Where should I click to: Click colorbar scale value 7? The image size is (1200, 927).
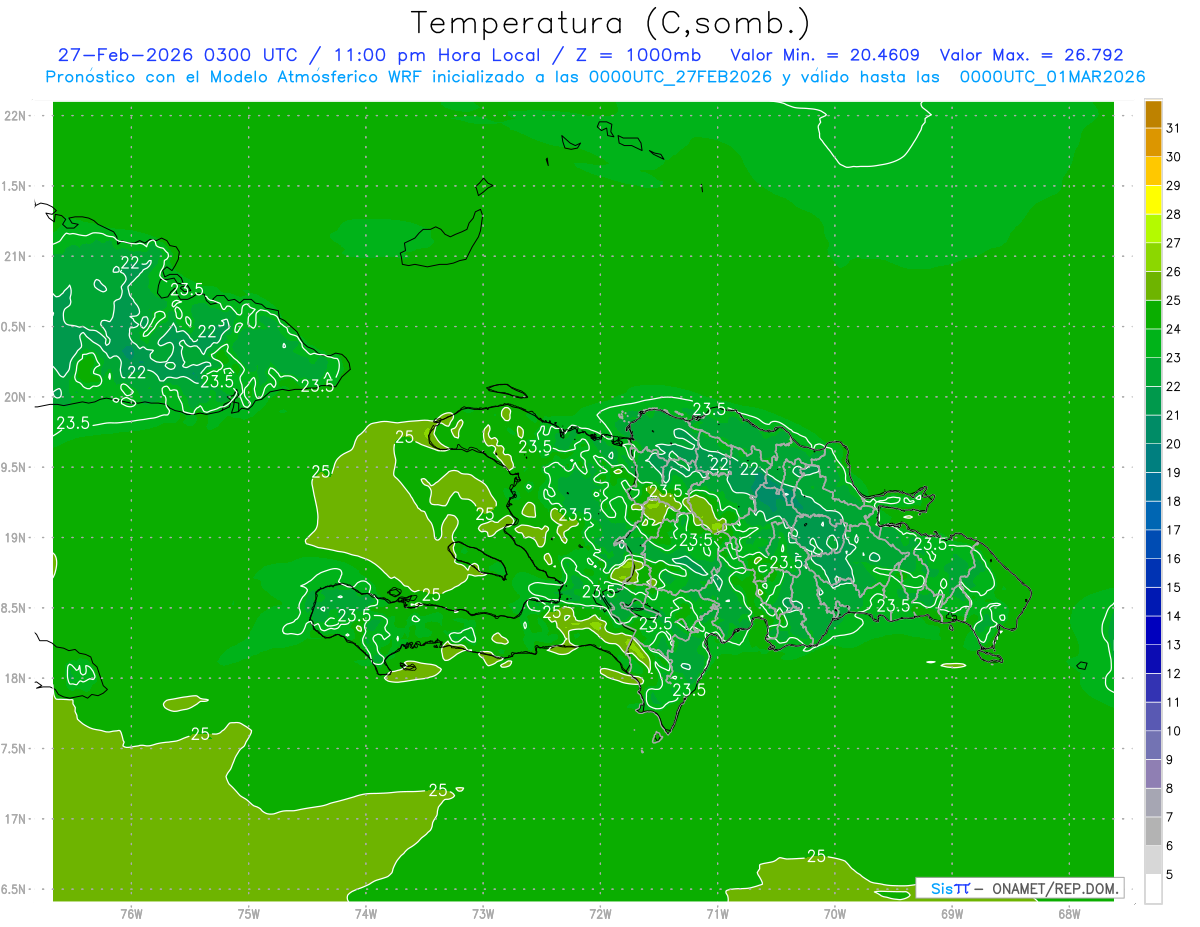tap(1170, 817)
